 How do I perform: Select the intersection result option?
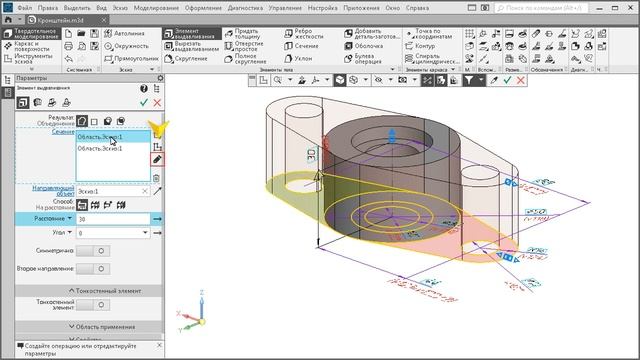(x=121, y=121)
